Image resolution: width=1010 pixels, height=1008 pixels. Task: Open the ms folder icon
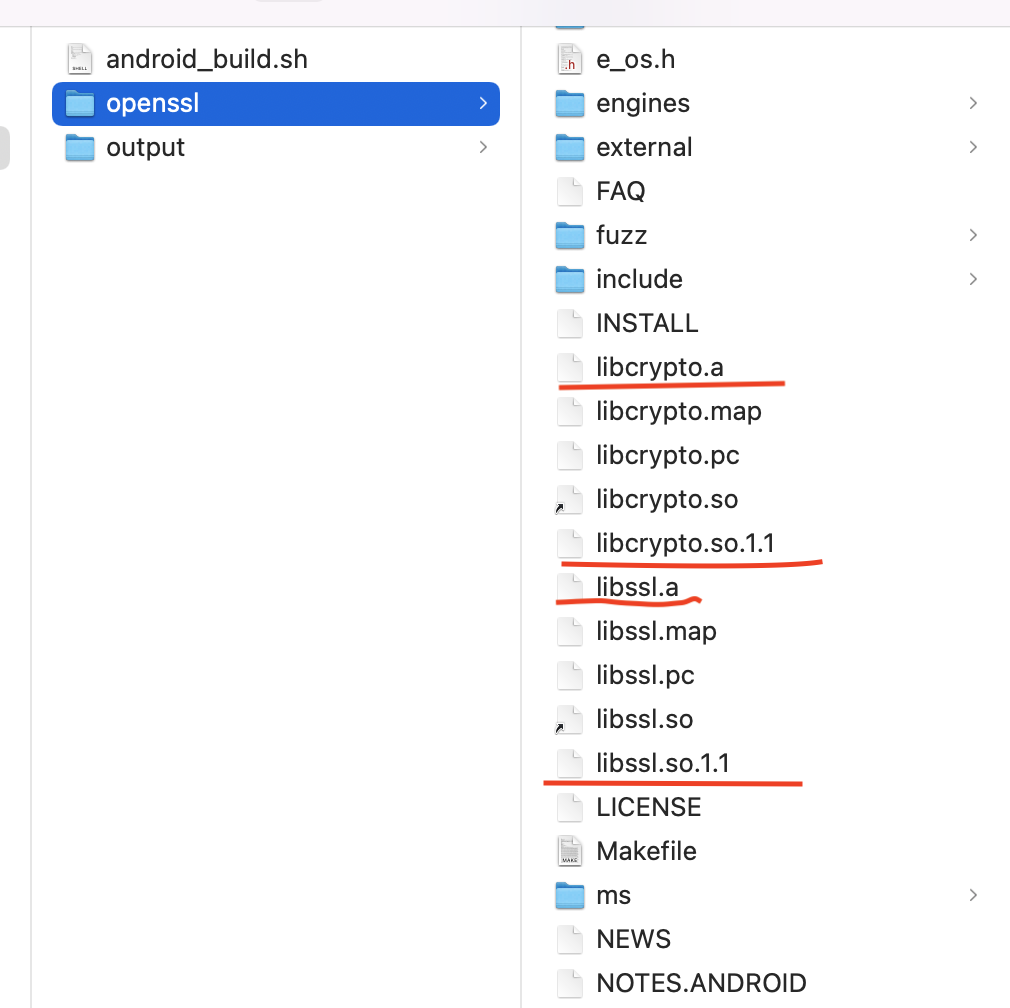click(569, 895)
